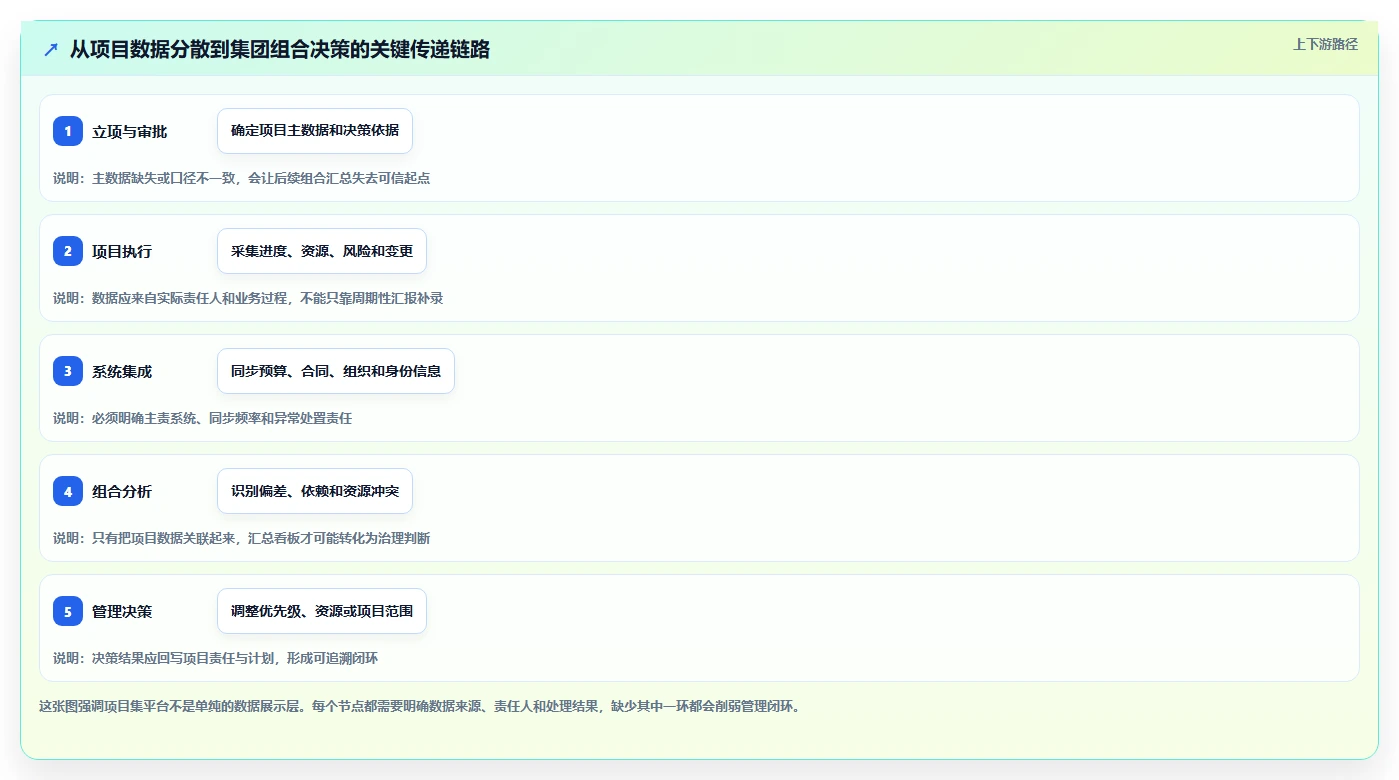This screenshot has height=780, width=1399.
Task: Click the note starting 说明：只有把项目数据关联起来
Action: point(241,538)
